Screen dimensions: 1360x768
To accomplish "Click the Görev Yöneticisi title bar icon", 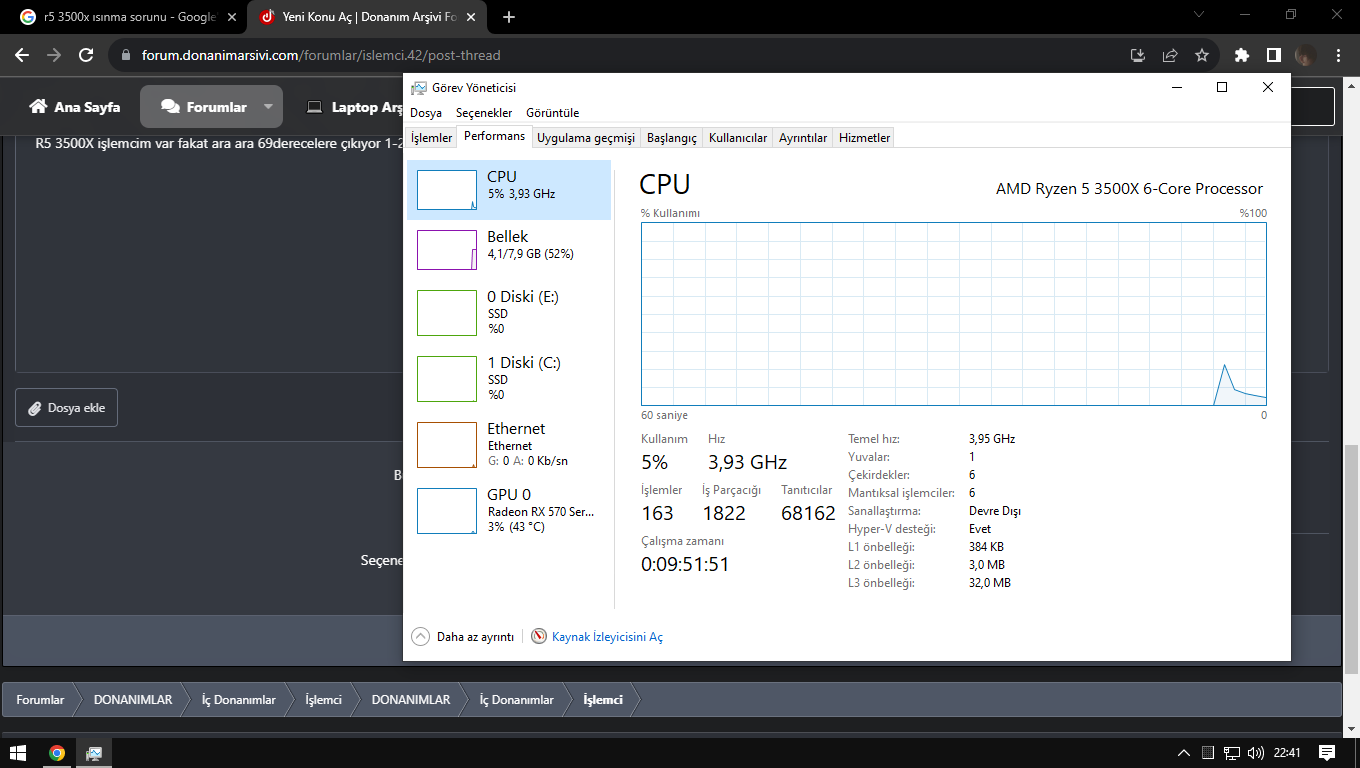I will point(419,88).
